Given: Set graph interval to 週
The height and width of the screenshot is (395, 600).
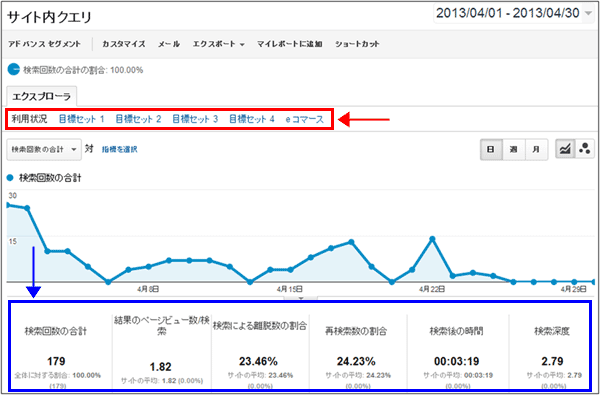Looking at the screenshot, I should (x=514, y=149).
